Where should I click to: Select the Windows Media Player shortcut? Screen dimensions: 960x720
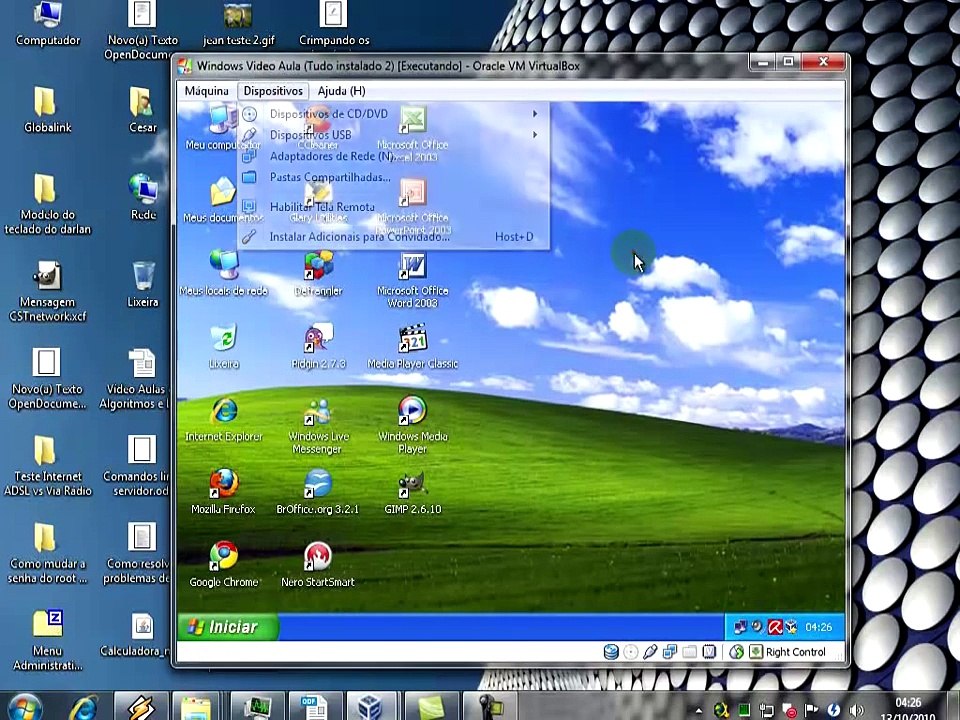pos(413,426)
